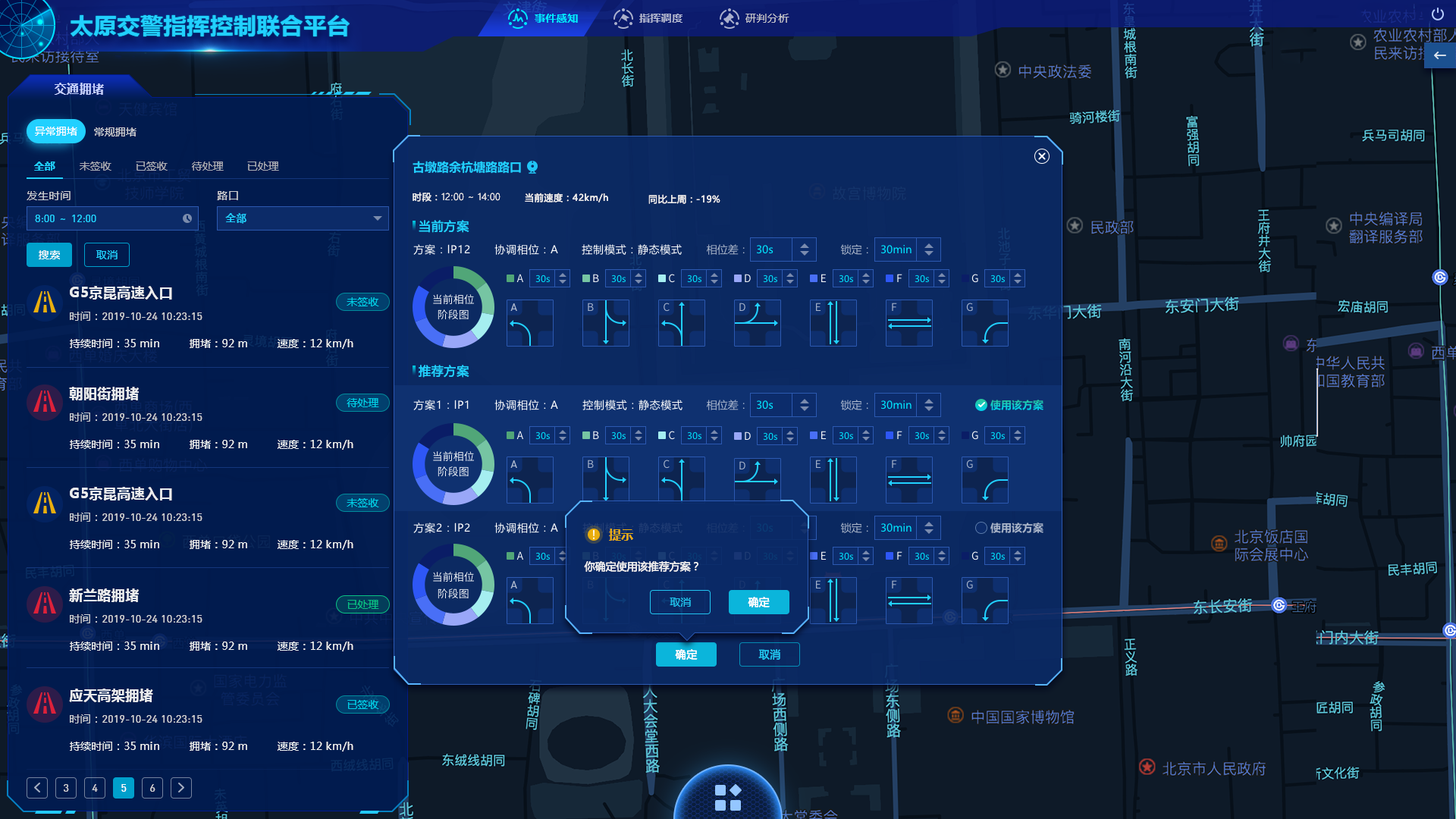Confirm with 确定 in the 提示 popup
The width and height of the screenshot is (1456, 819).
pos(759,602)
